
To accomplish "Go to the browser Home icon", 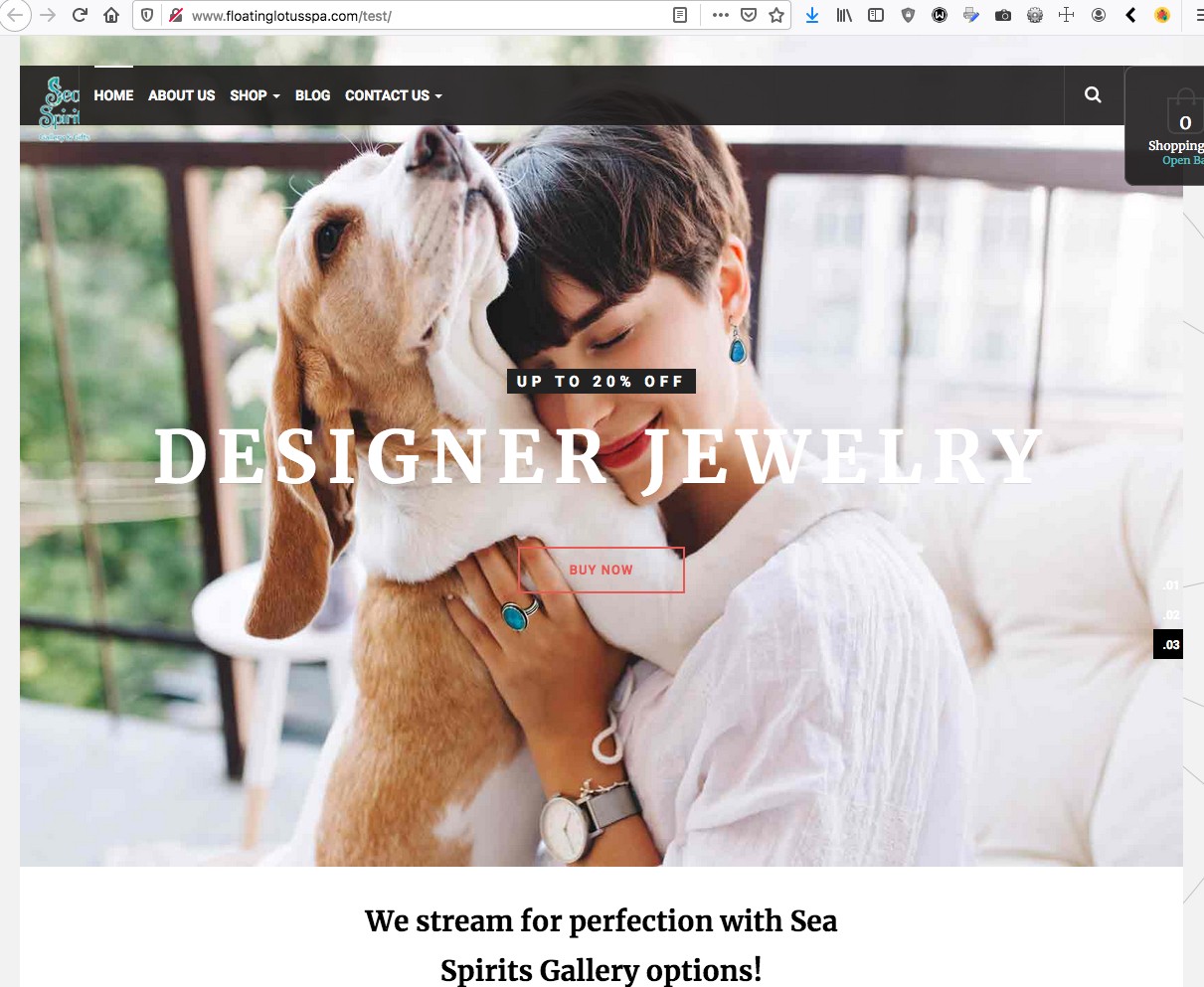I will [x=111, y=15].
